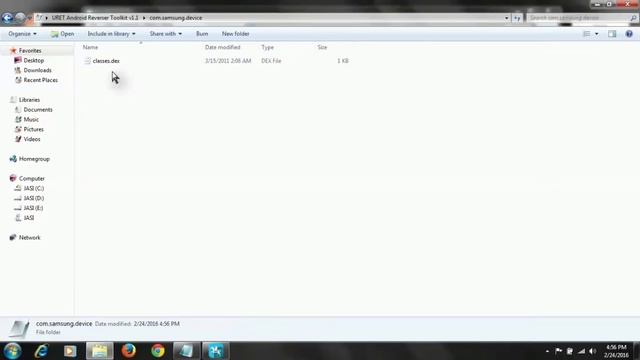The height and width of the screenshot is (360, 640).
Task: Open Help with question mark icon
Action: 629,34
